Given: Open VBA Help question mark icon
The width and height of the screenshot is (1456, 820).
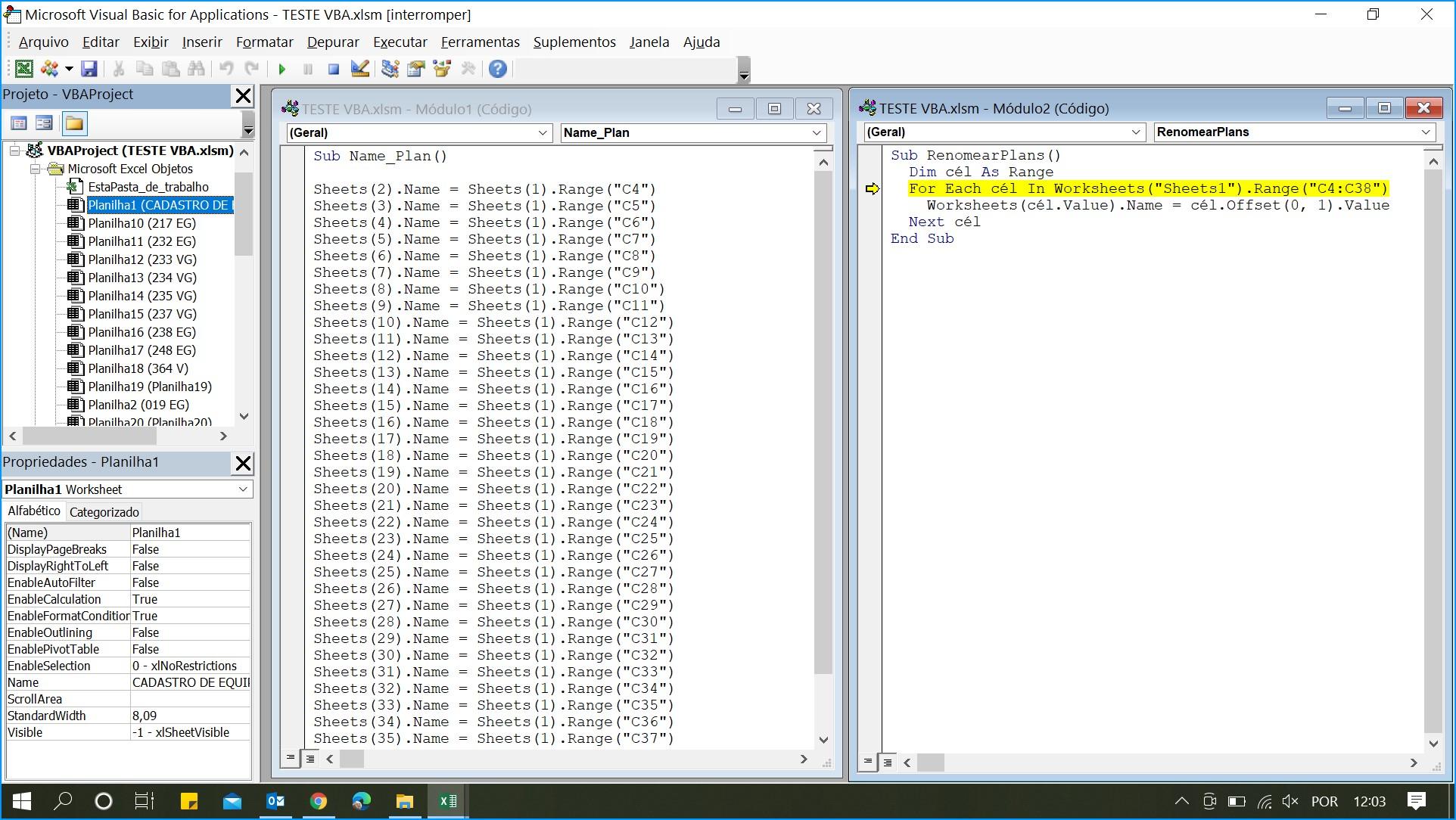Looking at the screenshot, I should (498, 69).
